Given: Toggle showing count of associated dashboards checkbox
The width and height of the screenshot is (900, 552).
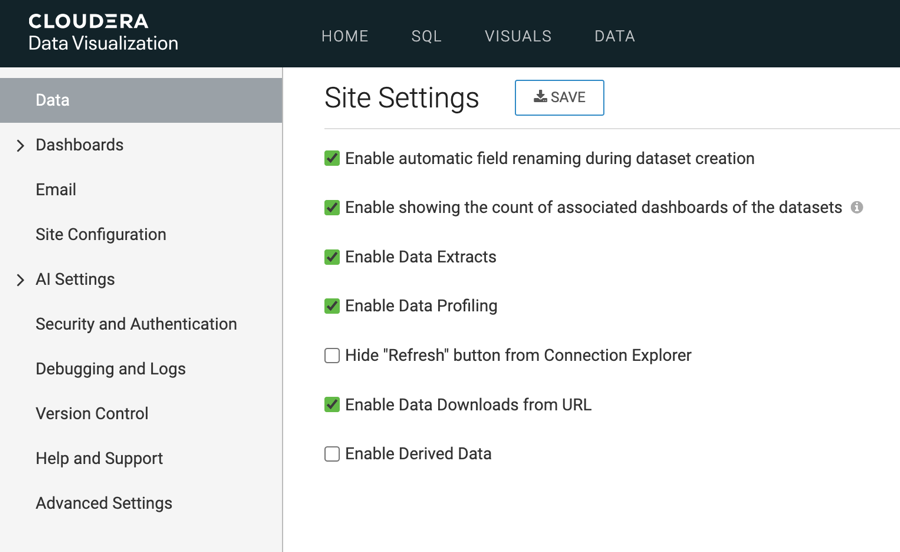Looking at the screenshot, I should point(332,208).
